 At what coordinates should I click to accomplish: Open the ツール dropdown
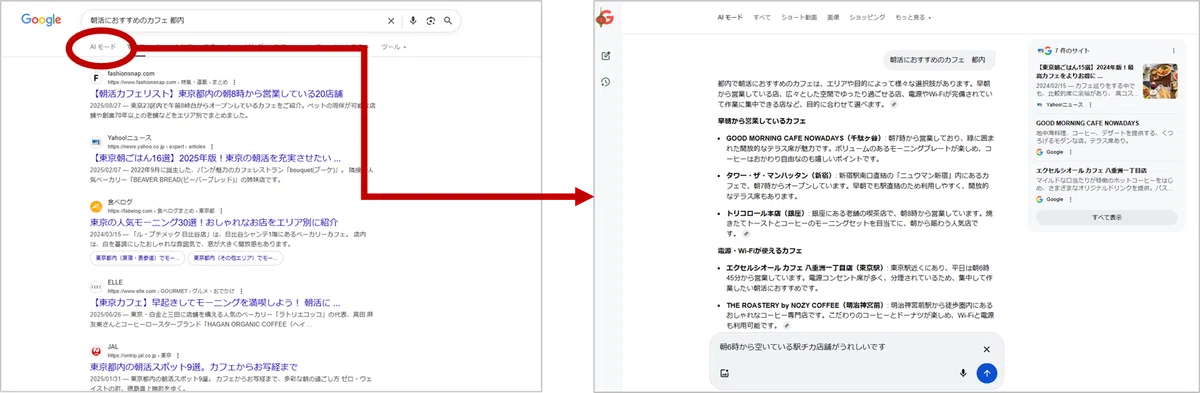pyautogui.click(x=394, y=47)
